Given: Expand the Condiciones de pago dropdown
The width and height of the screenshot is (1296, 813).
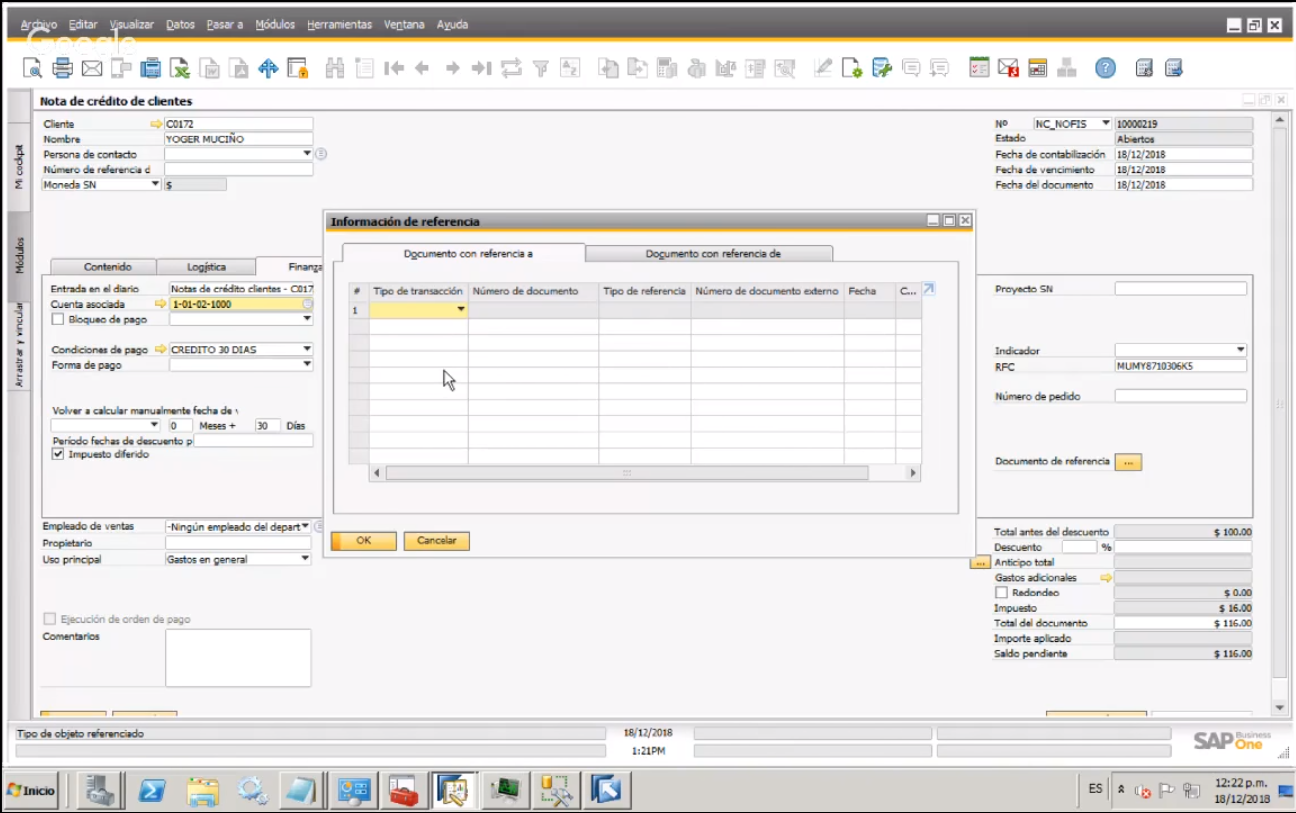Looking at the screenshot, I should coord(306,350).
